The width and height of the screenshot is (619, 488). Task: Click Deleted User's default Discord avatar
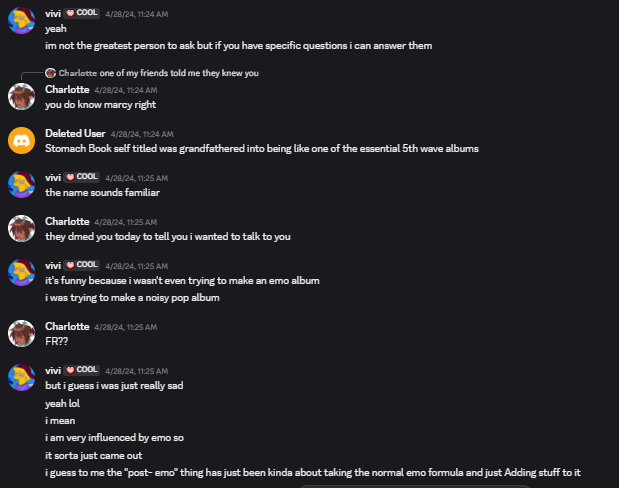21,141
